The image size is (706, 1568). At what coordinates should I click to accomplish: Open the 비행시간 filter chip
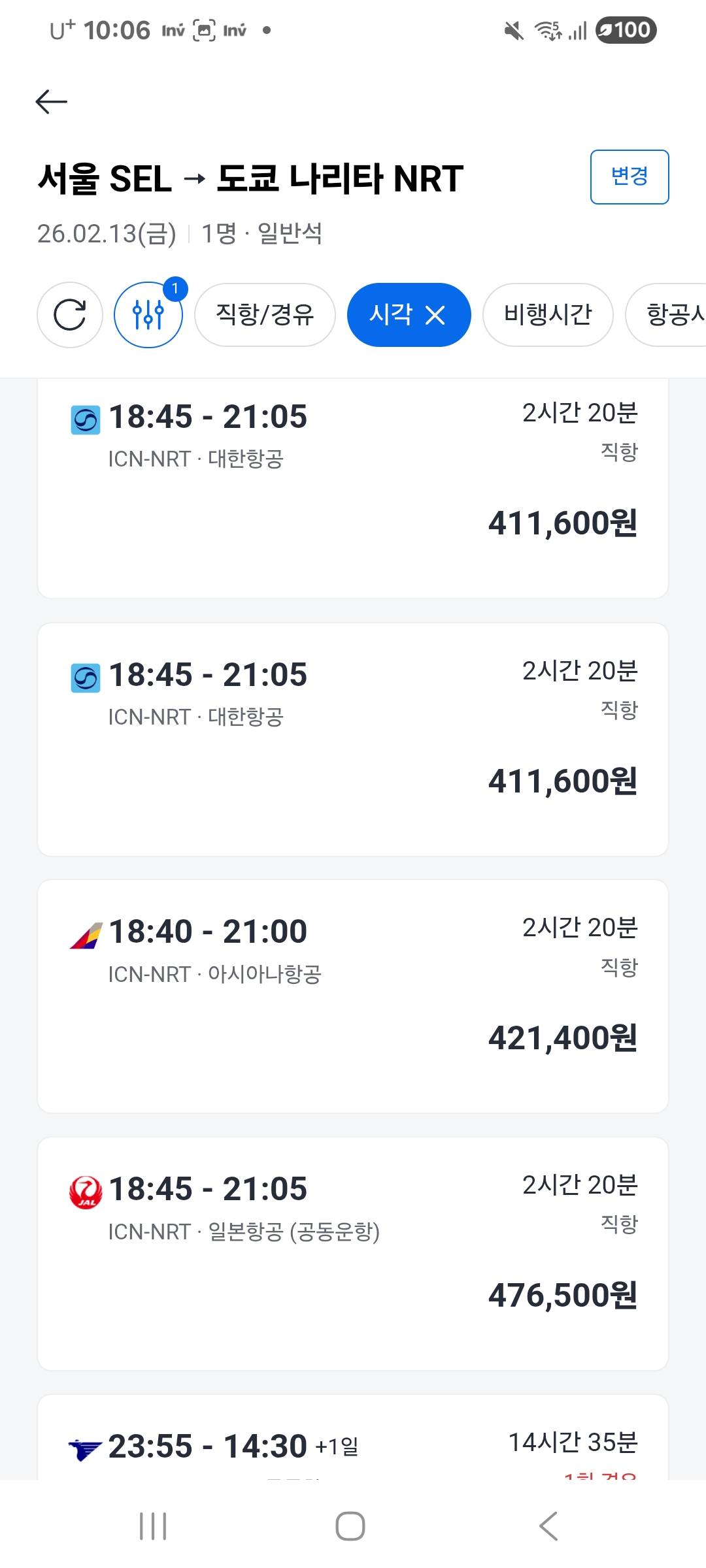pos(548,315)
